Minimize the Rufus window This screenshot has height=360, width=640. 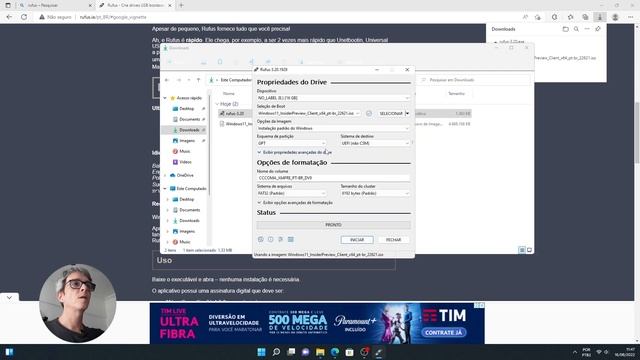click(x=377, y=70)
